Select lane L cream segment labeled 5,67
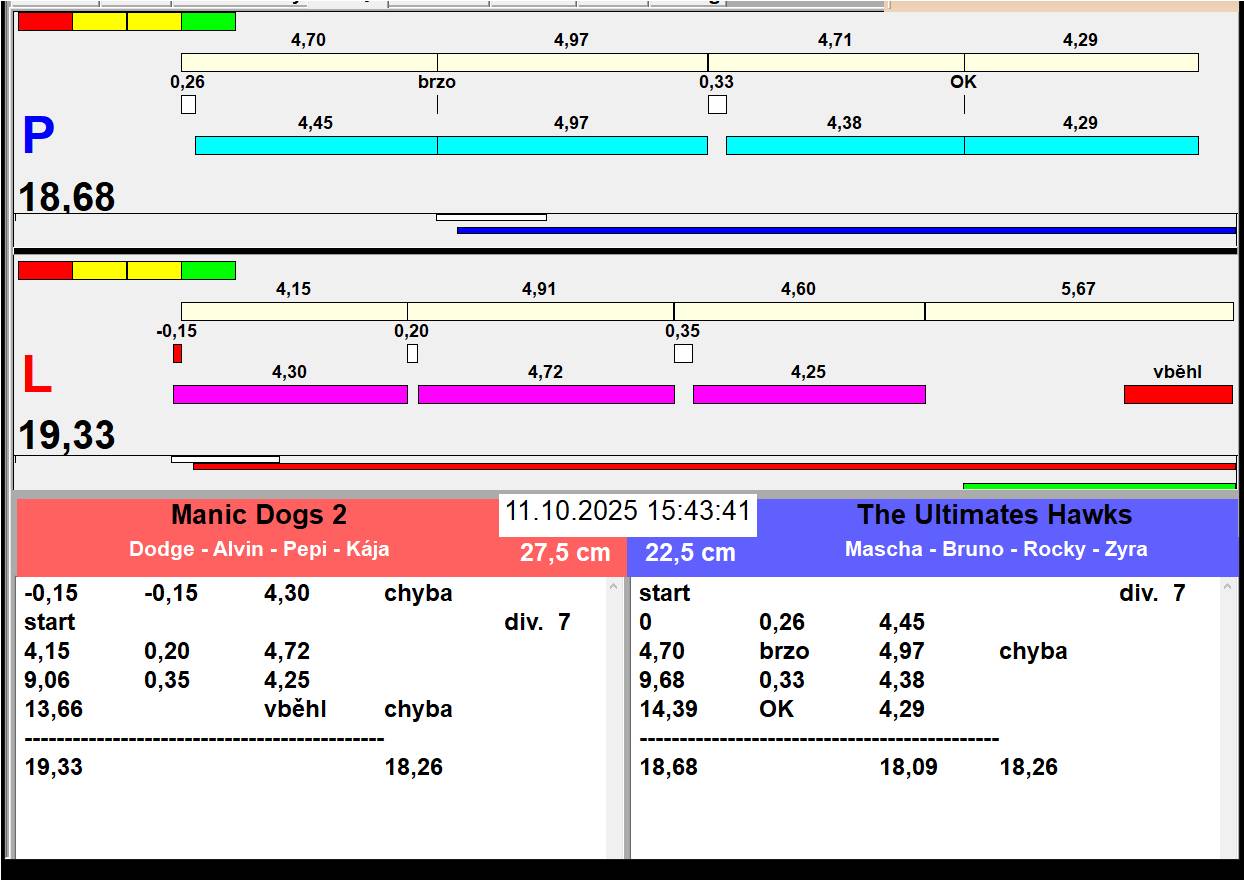 (1079, 311)
